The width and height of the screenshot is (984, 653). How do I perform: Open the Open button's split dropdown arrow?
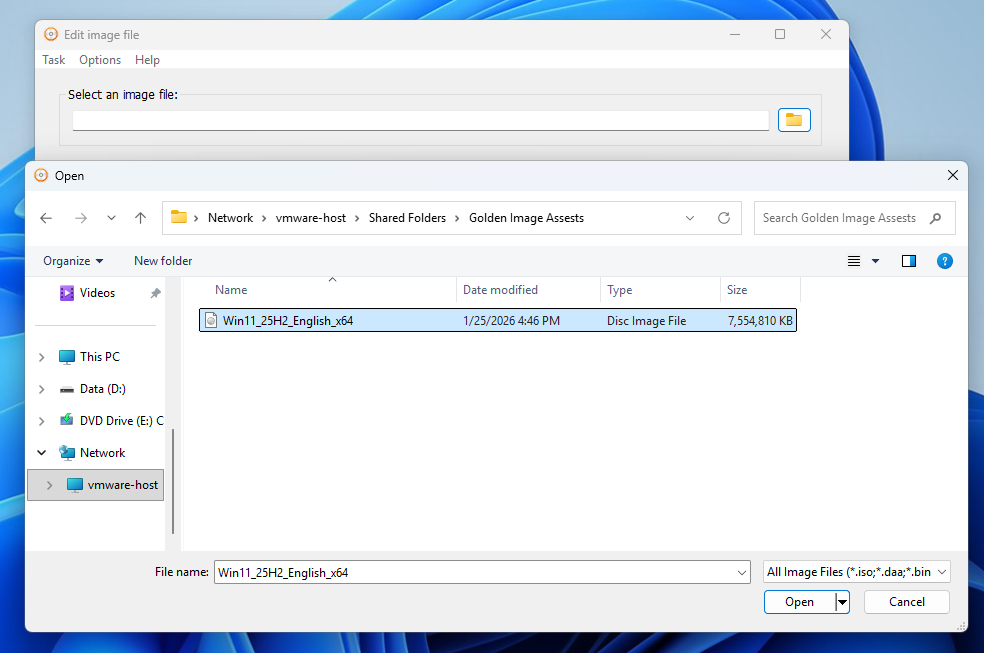click(843, 602)
